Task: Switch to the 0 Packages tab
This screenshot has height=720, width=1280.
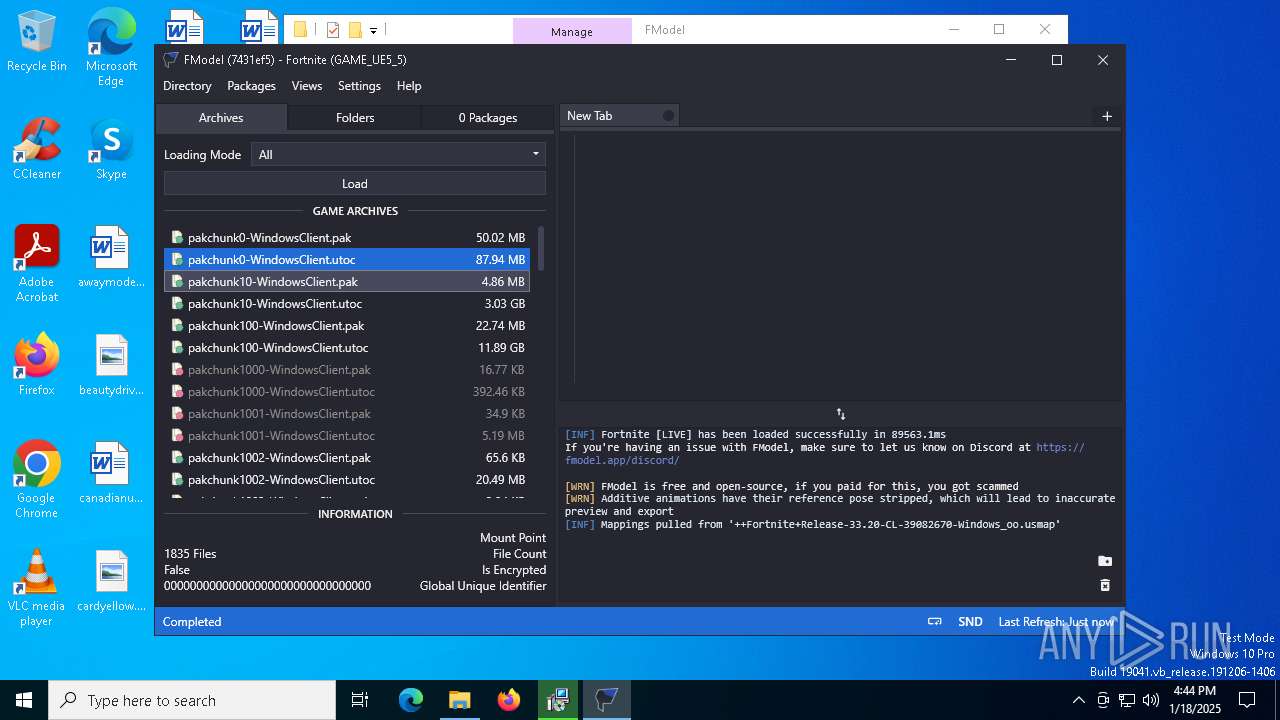Action: [488, 118]
